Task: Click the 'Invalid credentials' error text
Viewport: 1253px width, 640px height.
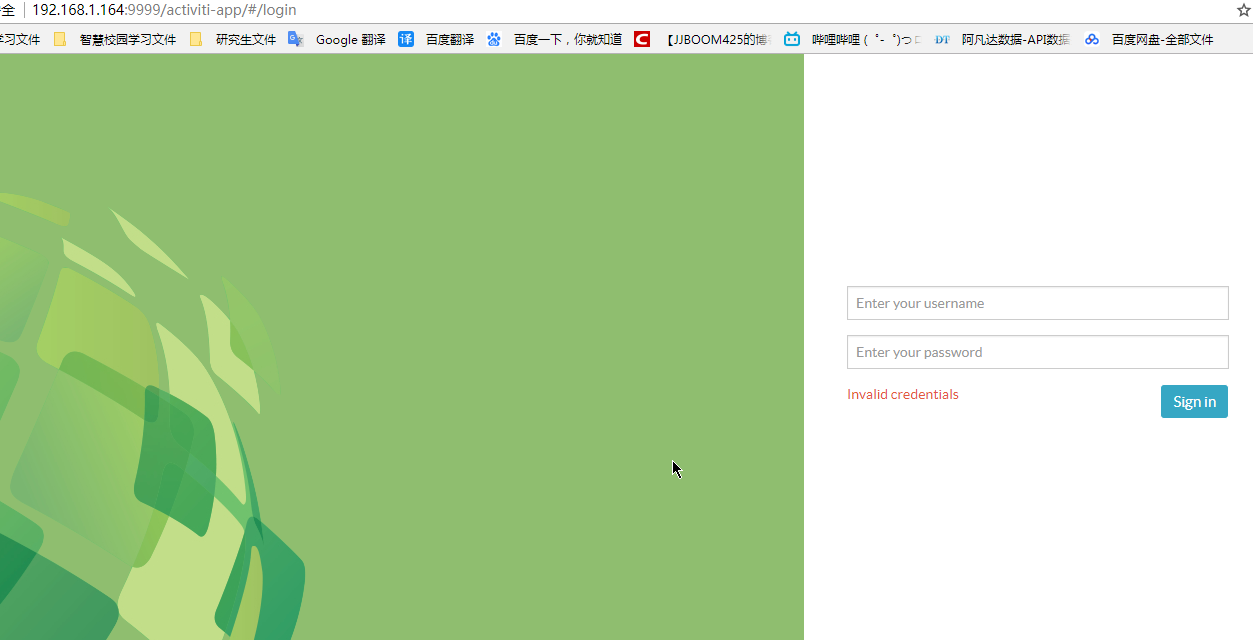Action: tap(903, 394)
